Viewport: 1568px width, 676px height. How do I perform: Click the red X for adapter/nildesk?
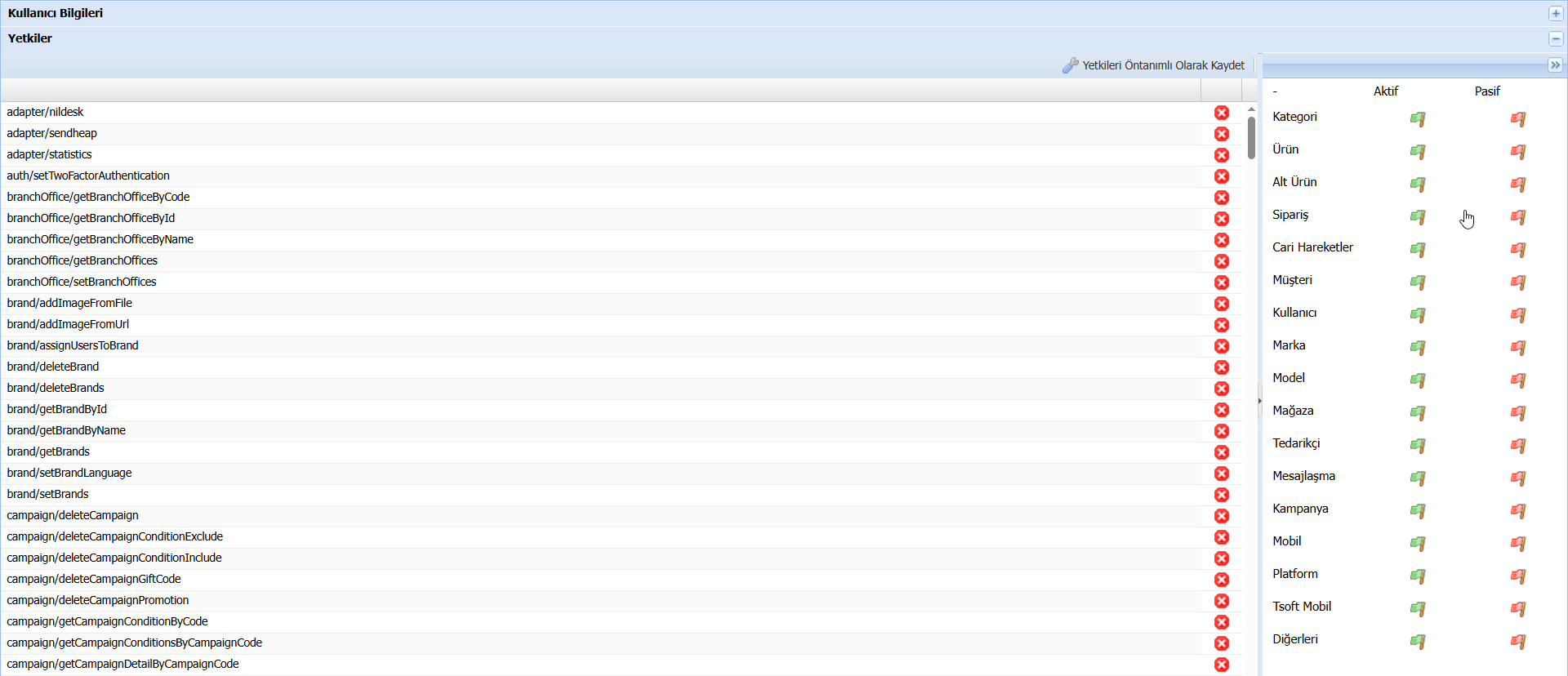[1221, 113]
